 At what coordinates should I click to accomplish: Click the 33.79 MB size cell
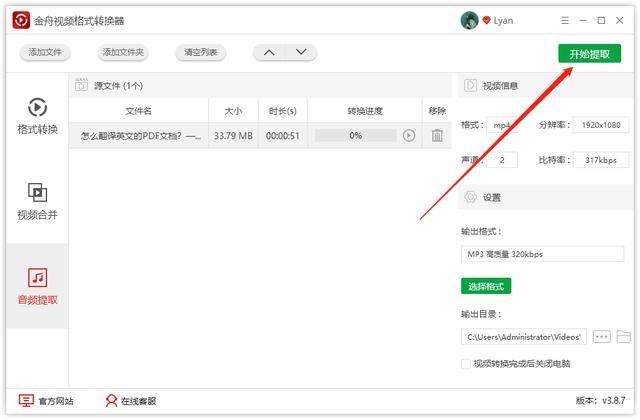point(233,136)
